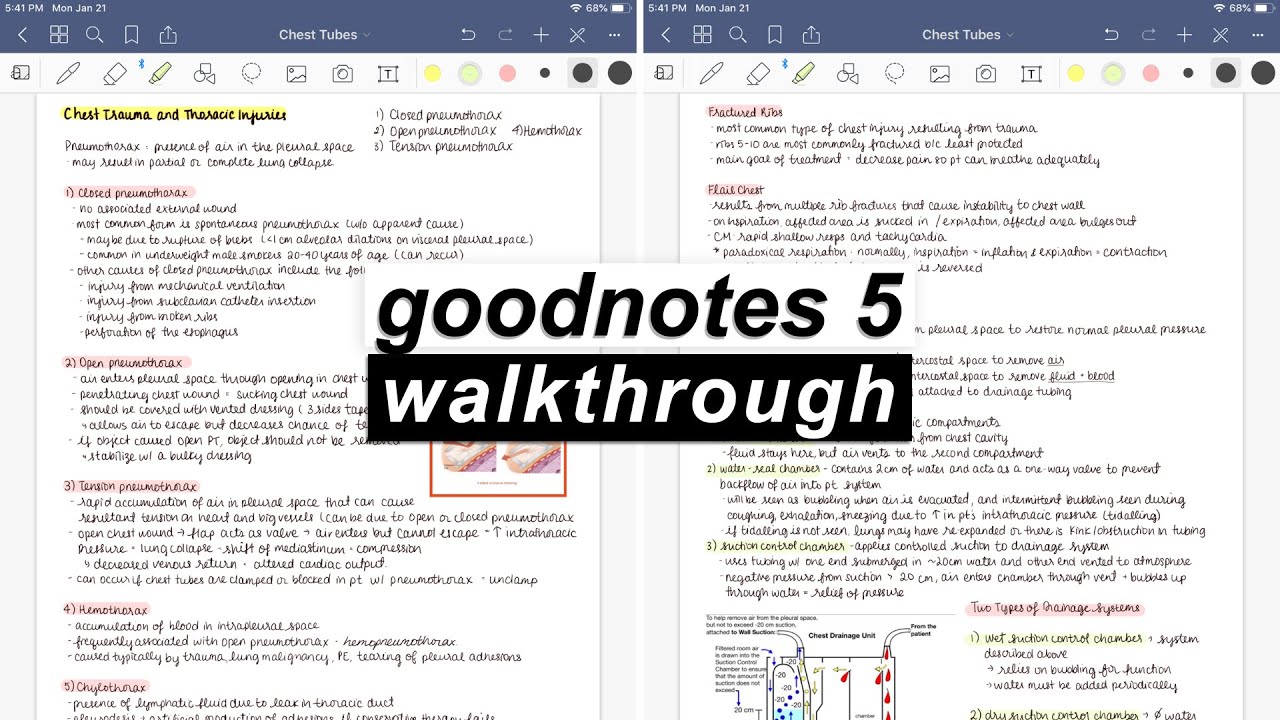Pick green highlighter color in Fractured Ribs window
Image resolution: width=1280 pixels, height=720 pixels.
1113,73
